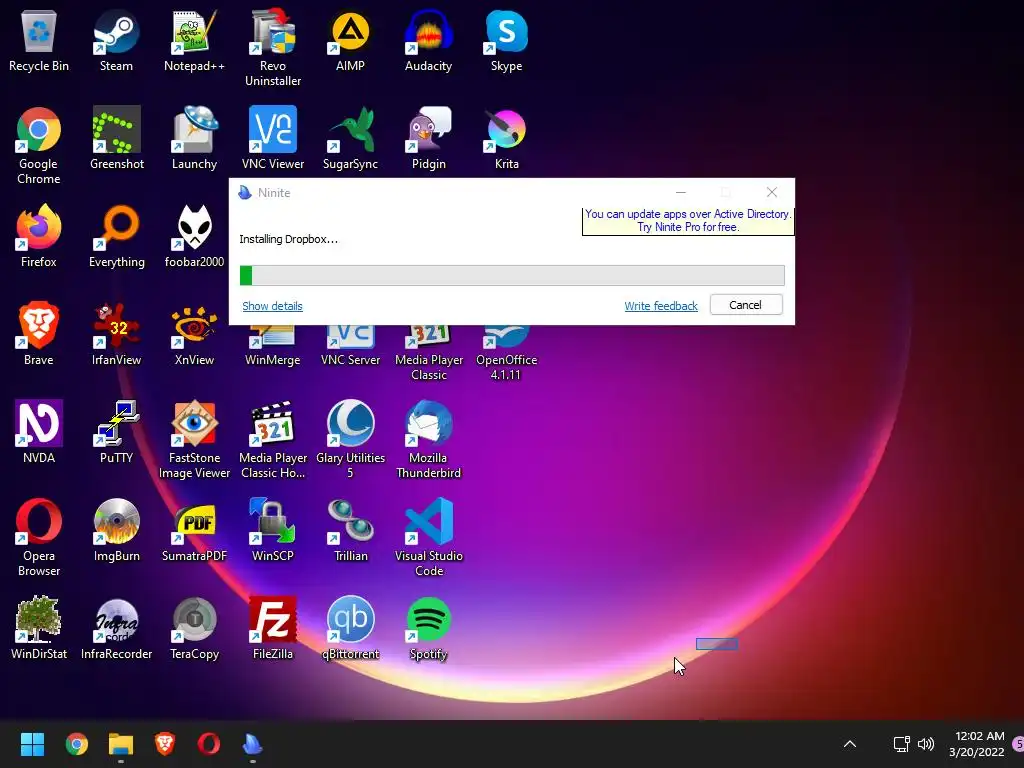Click the SugarSync hummingbird icon
The width and height of the screenshot is (1024, 768).
[351, 138]
